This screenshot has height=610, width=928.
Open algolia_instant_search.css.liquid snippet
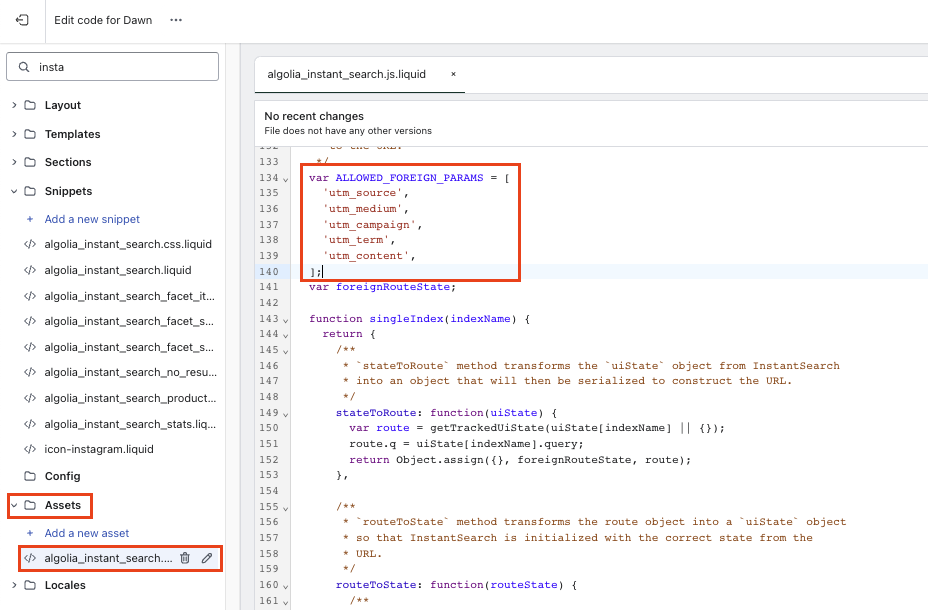(x=128, y=244)
